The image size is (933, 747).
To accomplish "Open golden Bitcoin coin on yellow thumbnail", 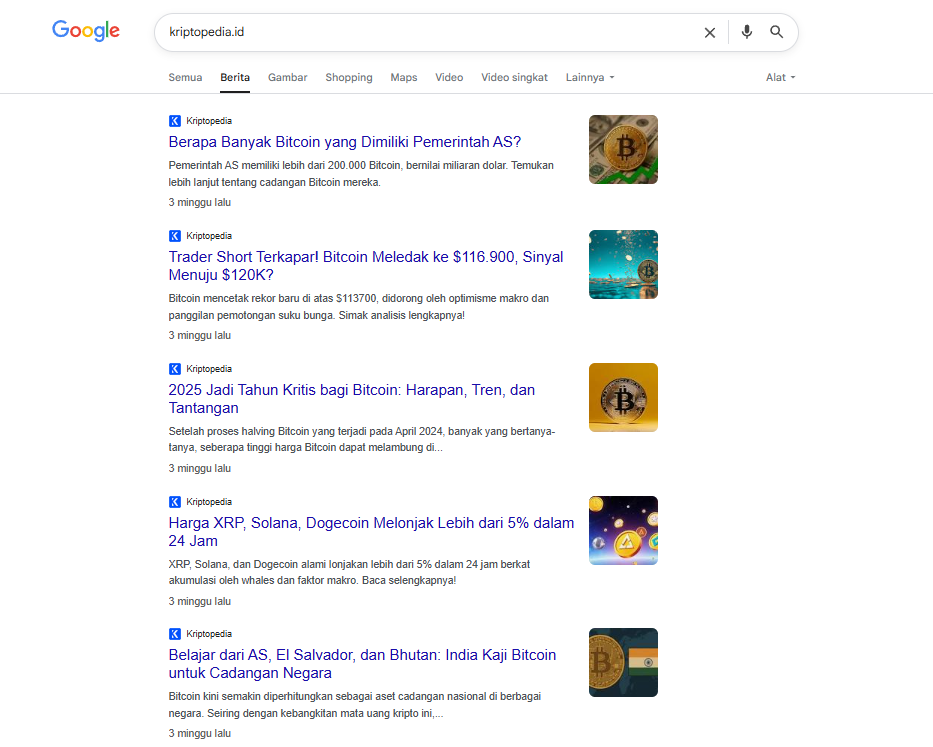I will coord(624,398).
